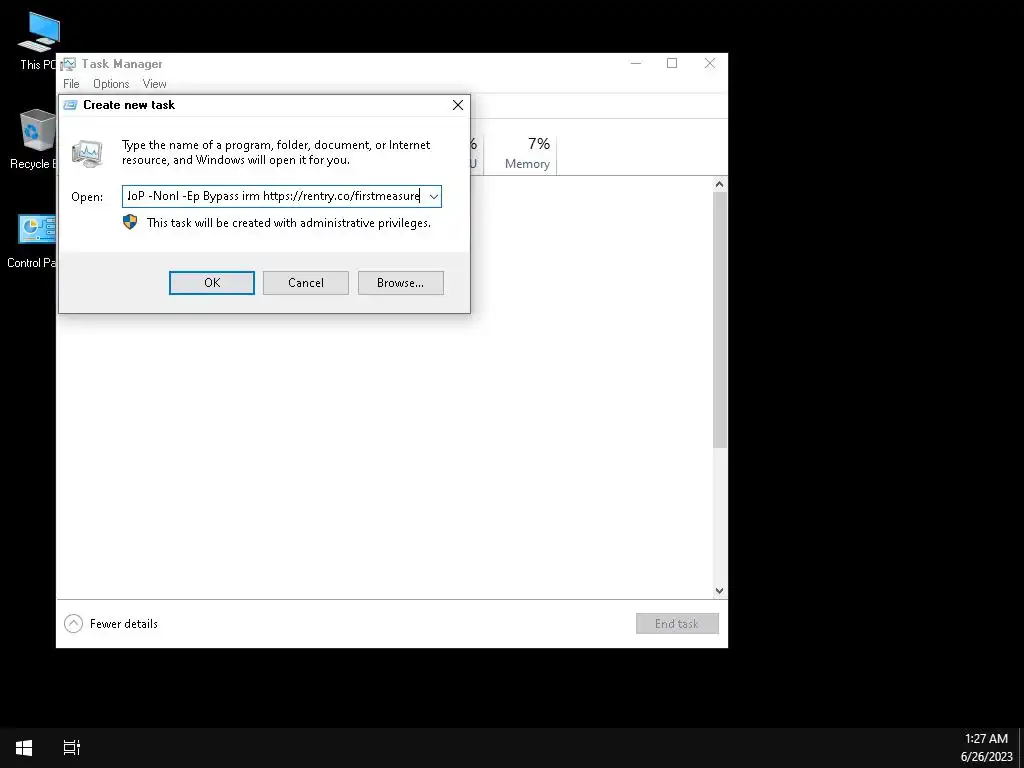Screen dimensions: 1024x768
Task: Open the Browse... file picker
Action: 400,283
